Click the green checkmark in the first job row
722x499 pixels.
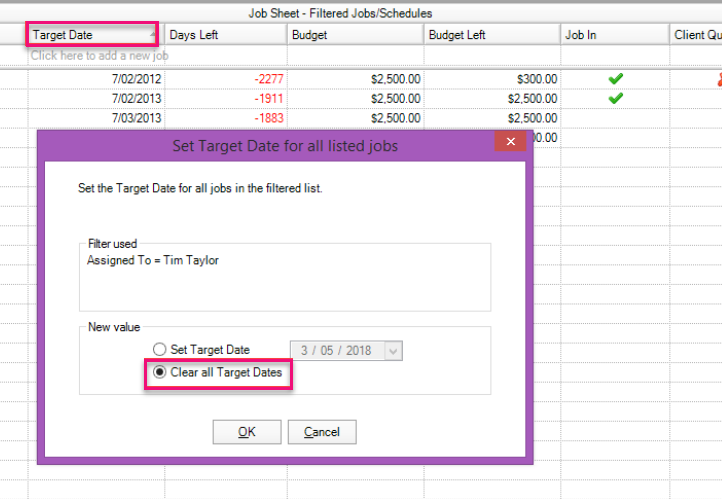pos(615,78)
